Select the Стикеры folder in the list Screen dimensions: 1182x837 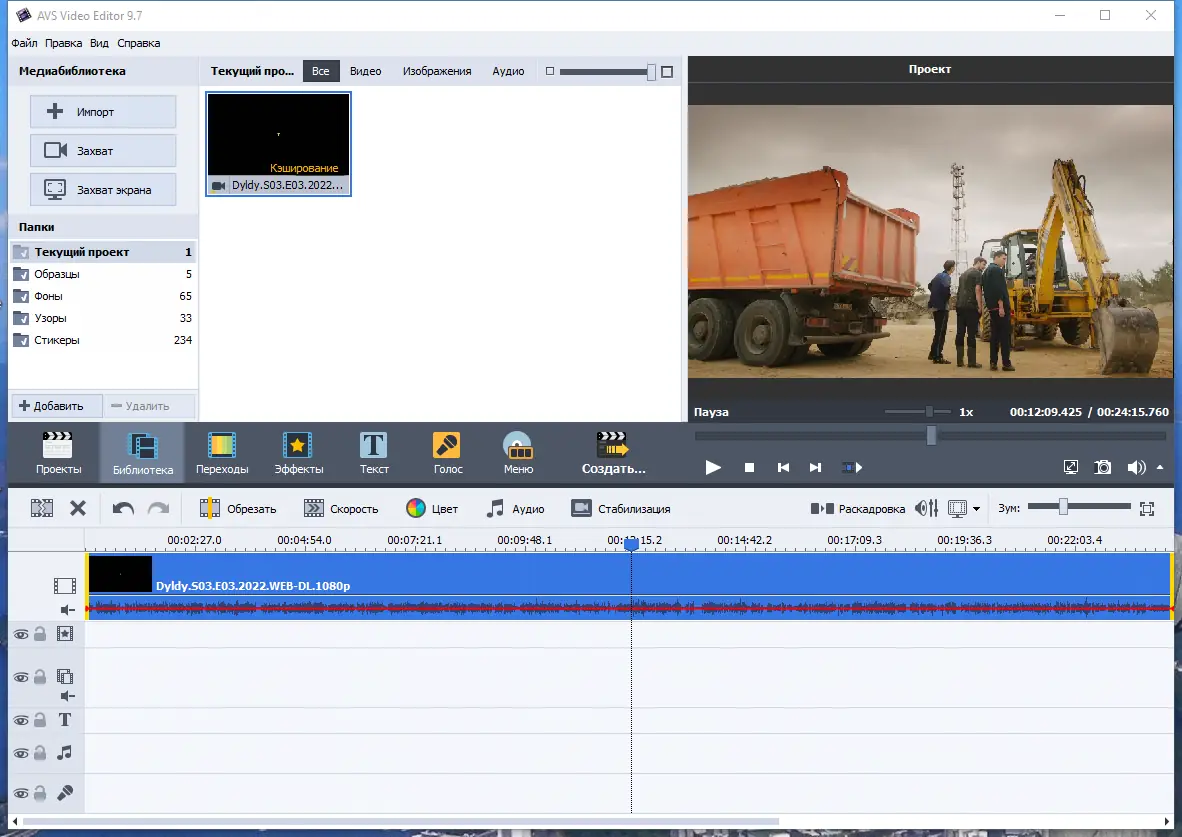point(57,340)
